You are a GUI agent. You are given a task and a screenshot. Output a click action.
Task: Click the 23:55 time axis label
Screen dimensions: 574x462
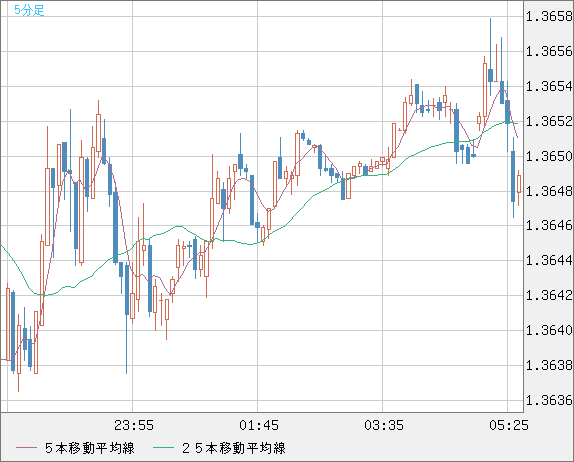coord(134,425)
